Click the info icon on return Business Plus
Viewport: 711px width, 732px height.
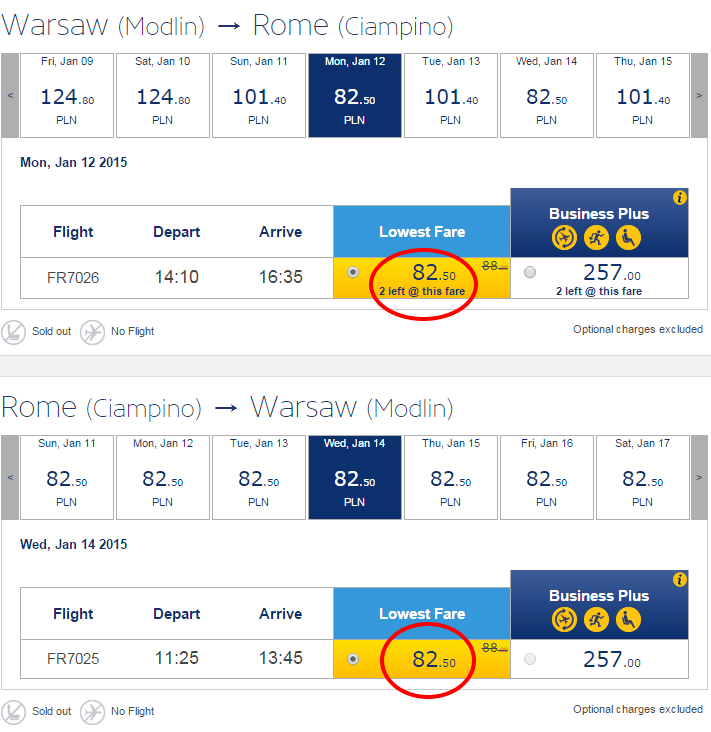click(x=680, y=580)
